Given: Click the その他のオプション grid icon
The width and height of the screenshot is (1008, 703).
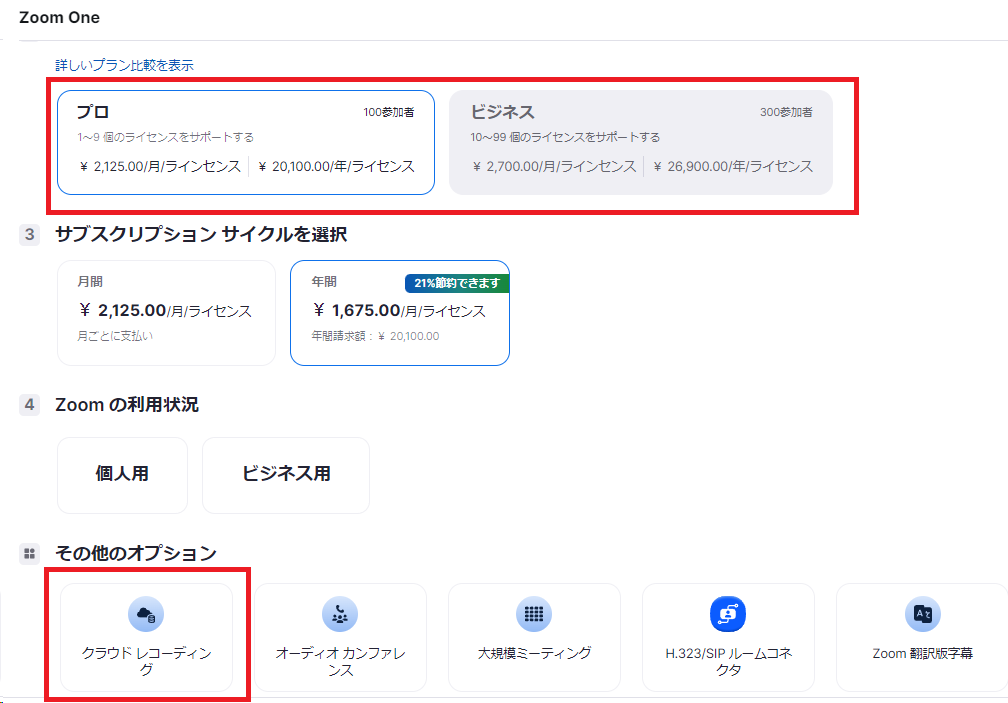Looking at the screenshot, I should click(x=30, y=553).
